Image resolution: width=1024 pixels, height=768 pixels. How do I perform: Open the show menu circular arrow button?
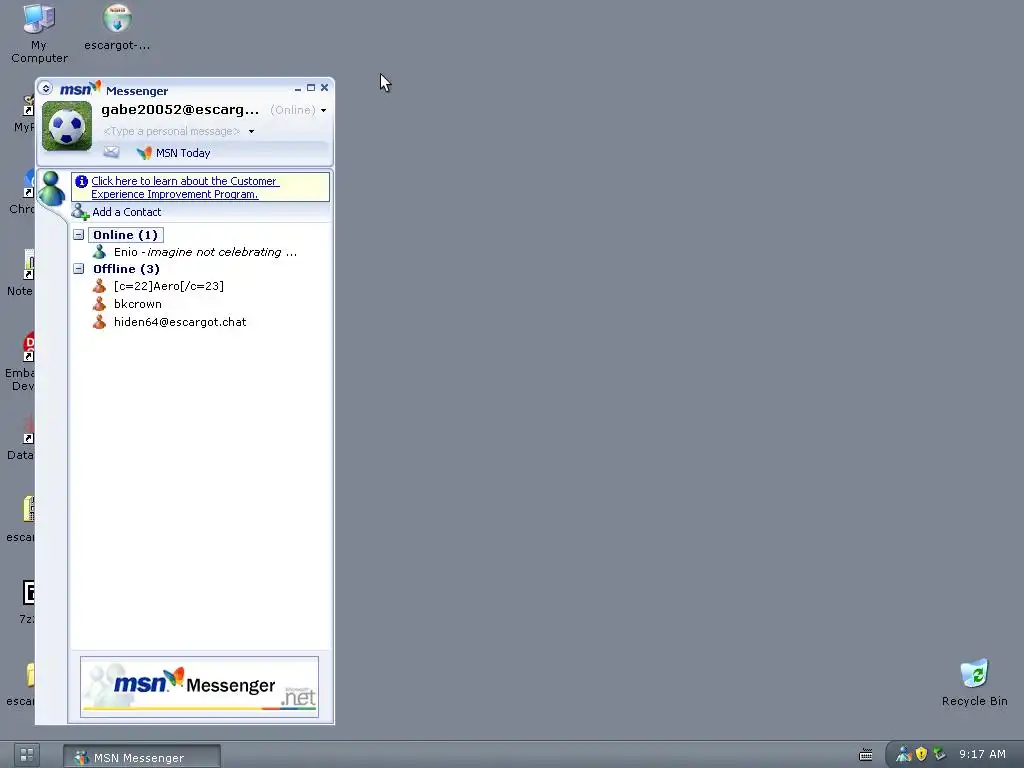(46, 88)
